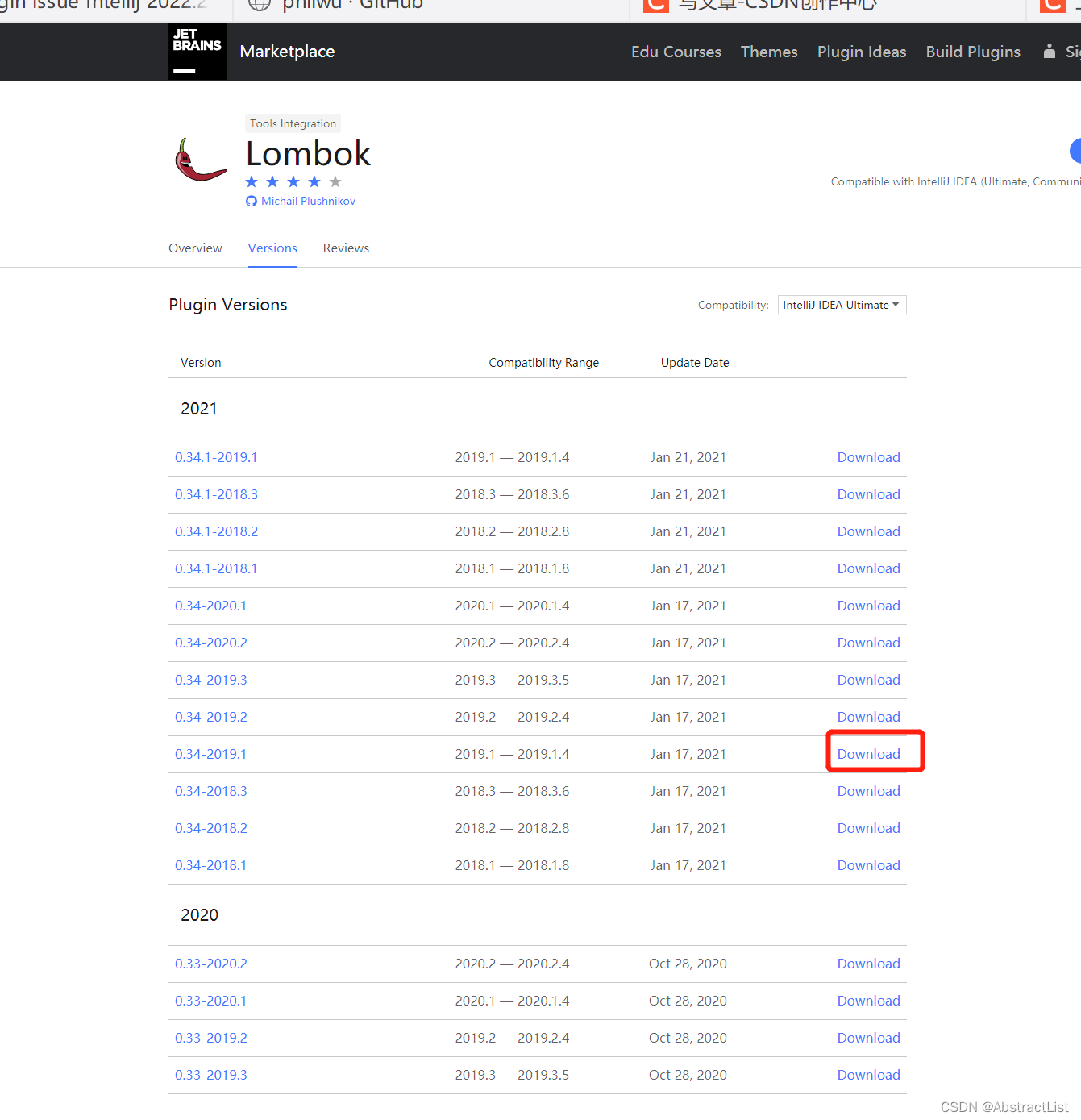Download version 0.33-2019.2
This screenshot has height=1120, width=1081.
[x=868, y=1038]
